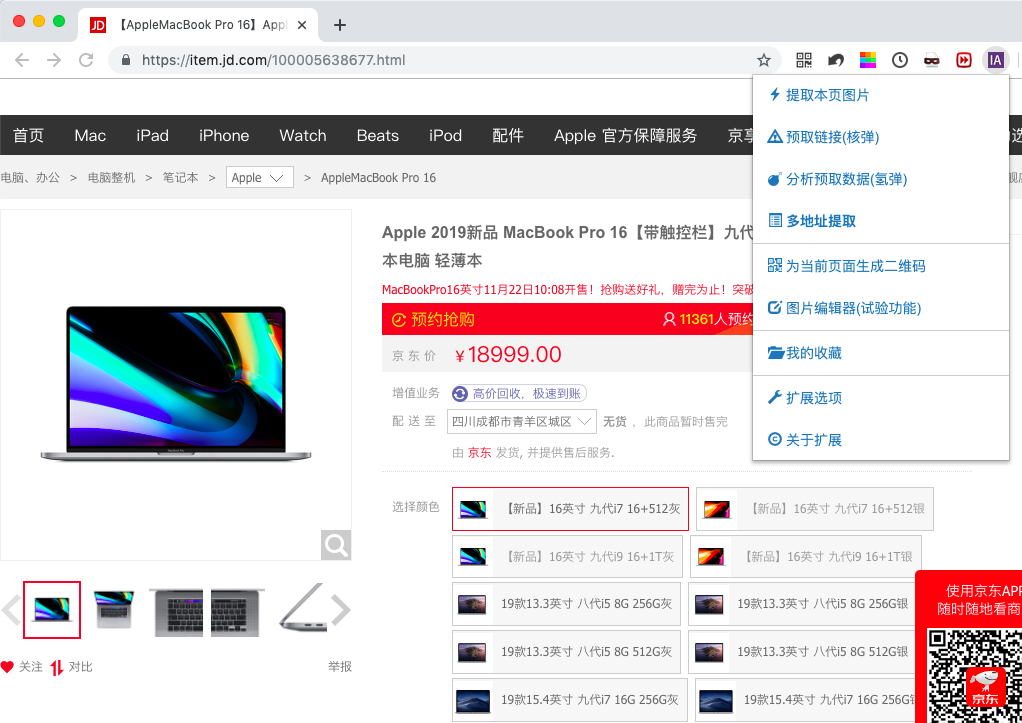Go to 首页 in store navigation
The image size is (1022, 723).
click(x=29, y=136)
